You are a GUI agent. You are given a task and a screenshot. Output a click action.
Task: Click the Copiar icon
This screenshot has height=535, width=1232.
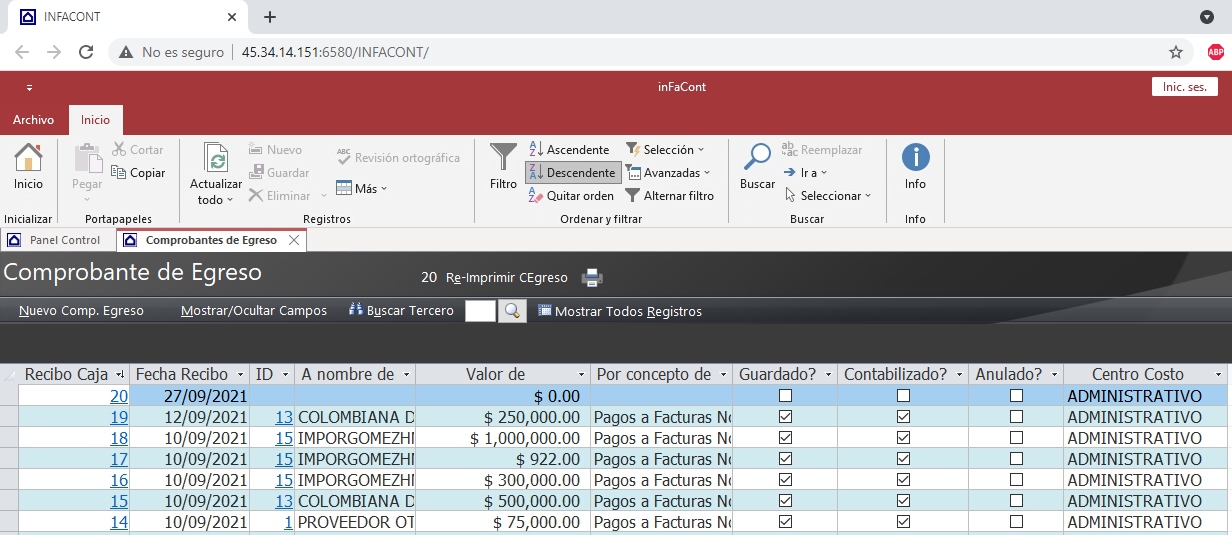[x=119, y=173]
